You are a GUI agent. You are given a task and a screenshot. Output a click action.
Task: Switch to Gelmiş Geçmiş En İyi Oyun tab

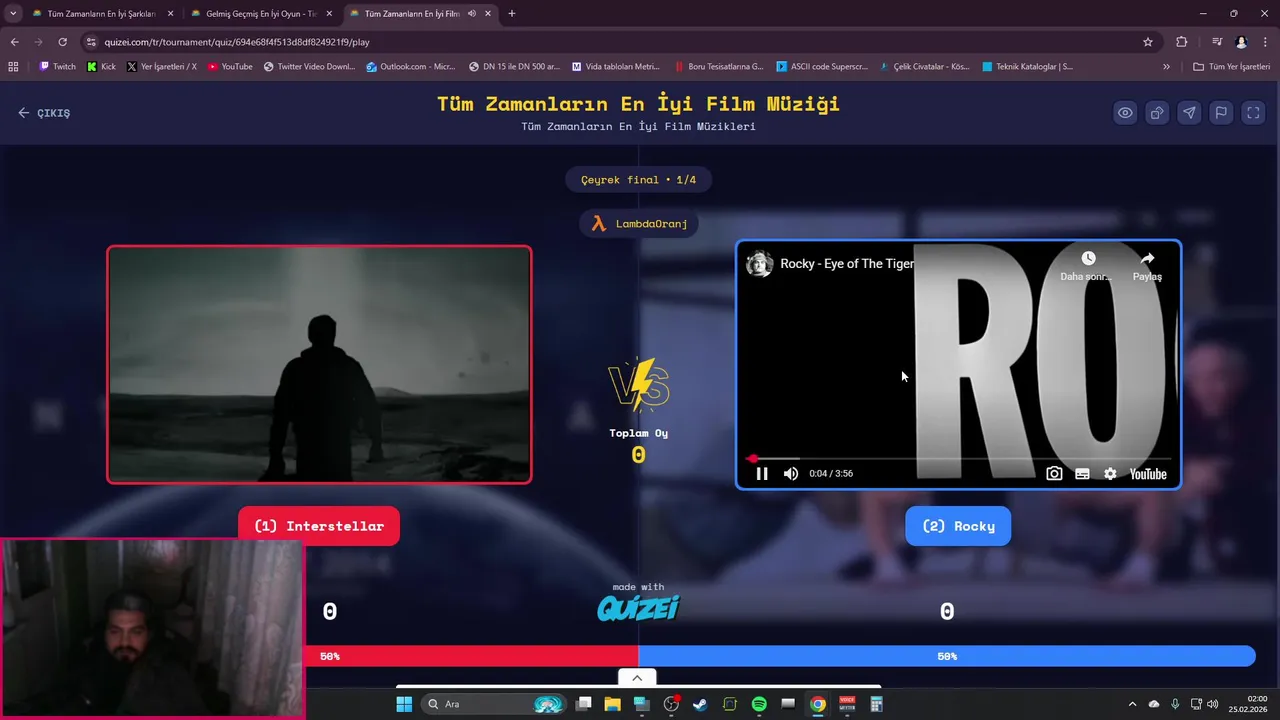pos(260,14)
